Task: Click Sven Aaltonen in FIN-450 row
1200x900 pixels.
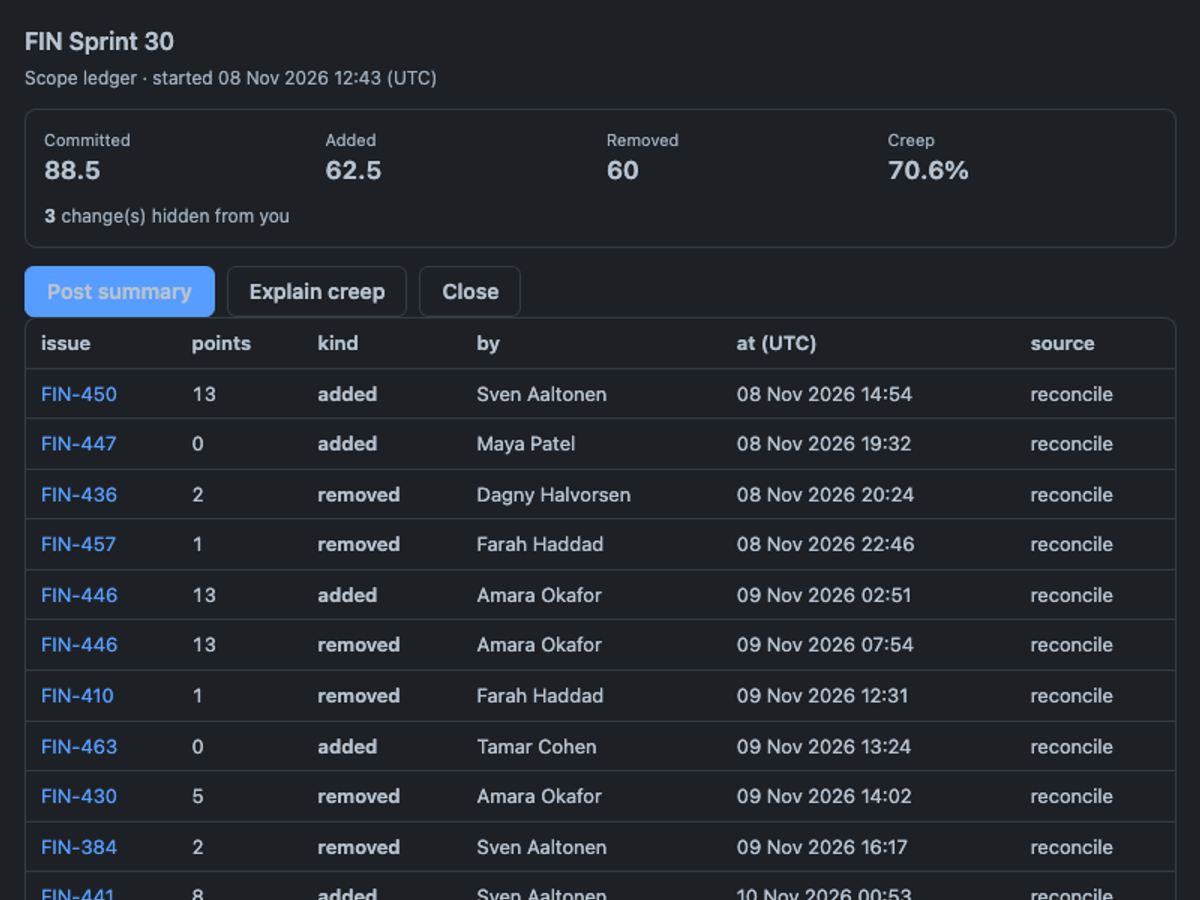Action: point(542,394)
